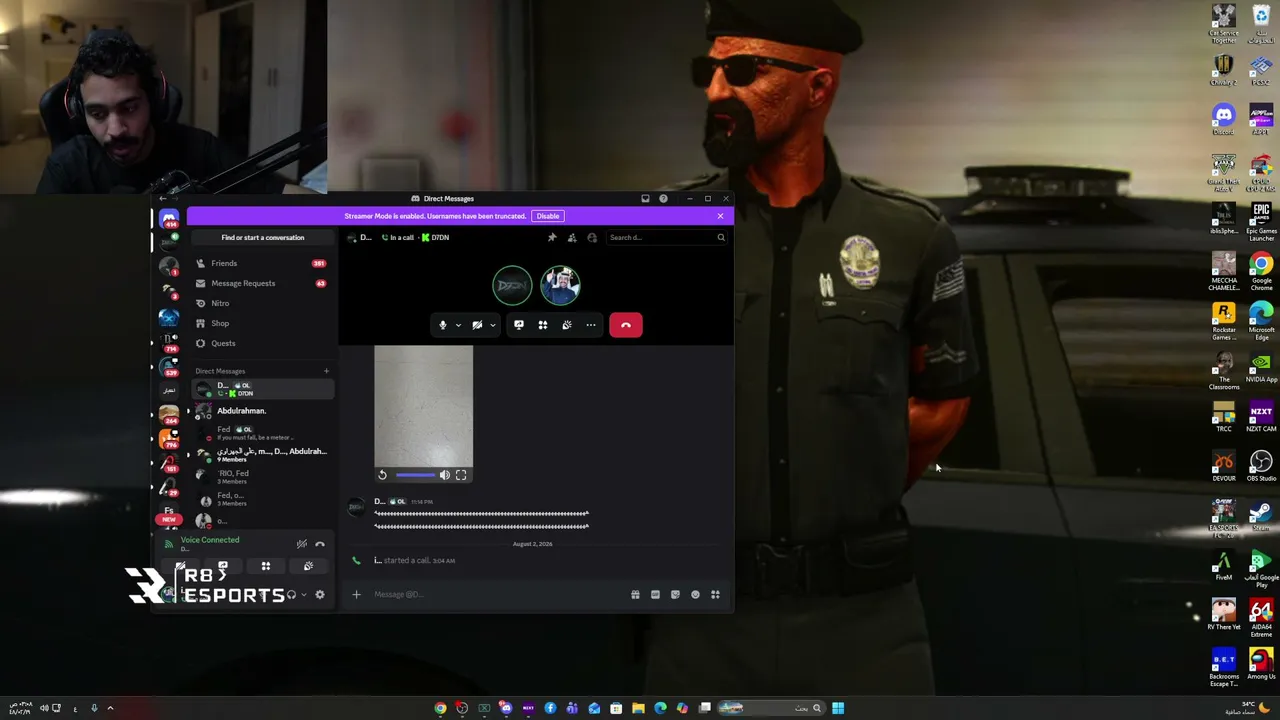Open Among Us desktop shortcut

(x=1261, y=665)
